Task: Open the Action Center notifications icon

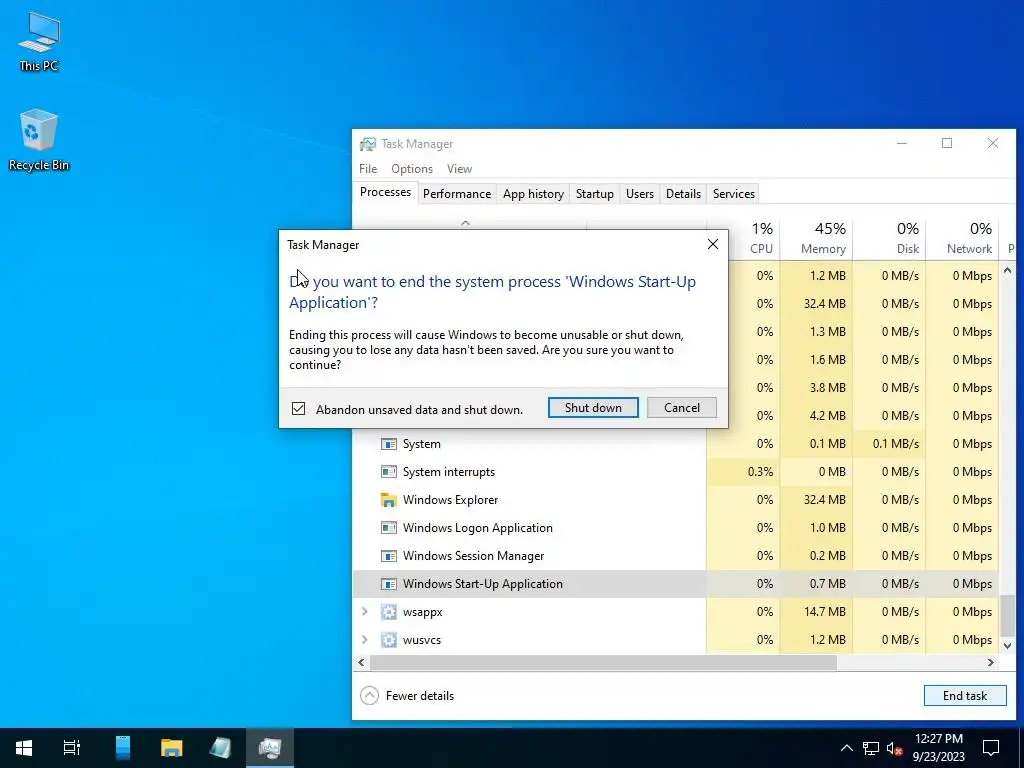Action: (991, 747)
